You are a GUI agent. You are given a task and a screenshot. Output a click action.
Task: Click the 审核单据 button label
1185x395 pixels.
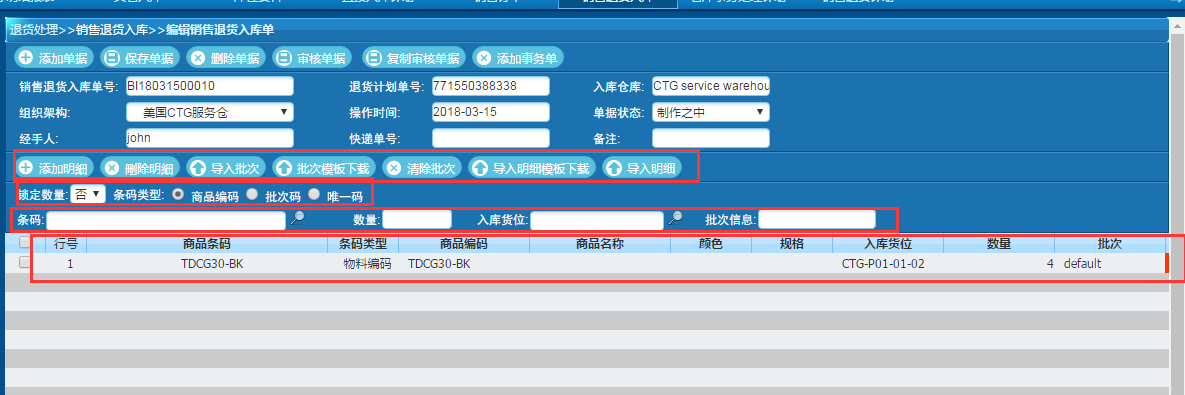click(320, 58)
